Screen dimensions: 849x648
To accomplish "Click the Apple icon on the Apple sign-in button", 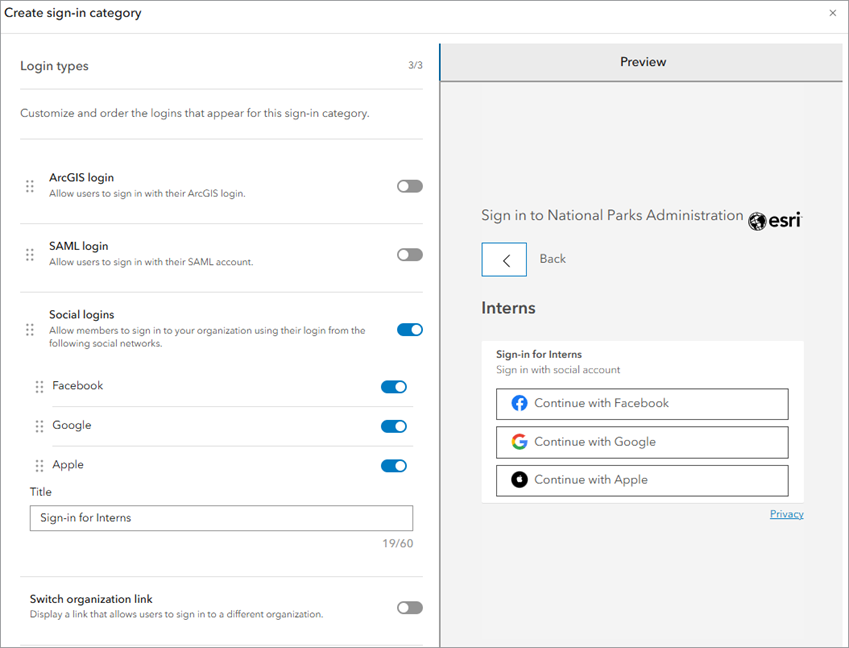I will [518, 479].
